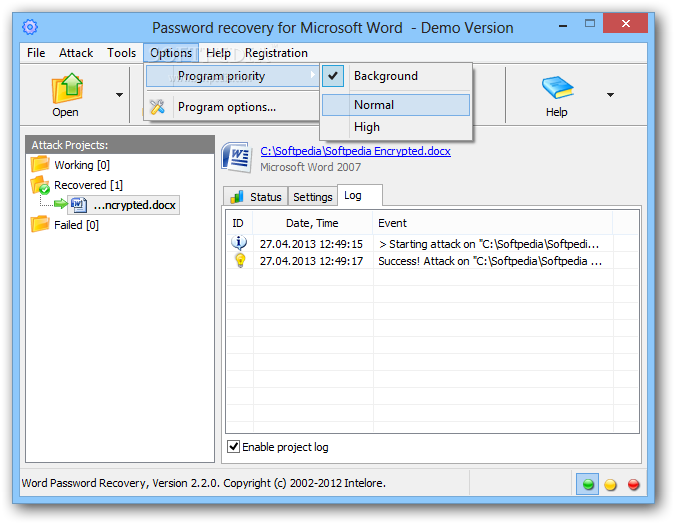Select High program priority
The width and height of the screenshot is (675, 524).
(396, 127)
